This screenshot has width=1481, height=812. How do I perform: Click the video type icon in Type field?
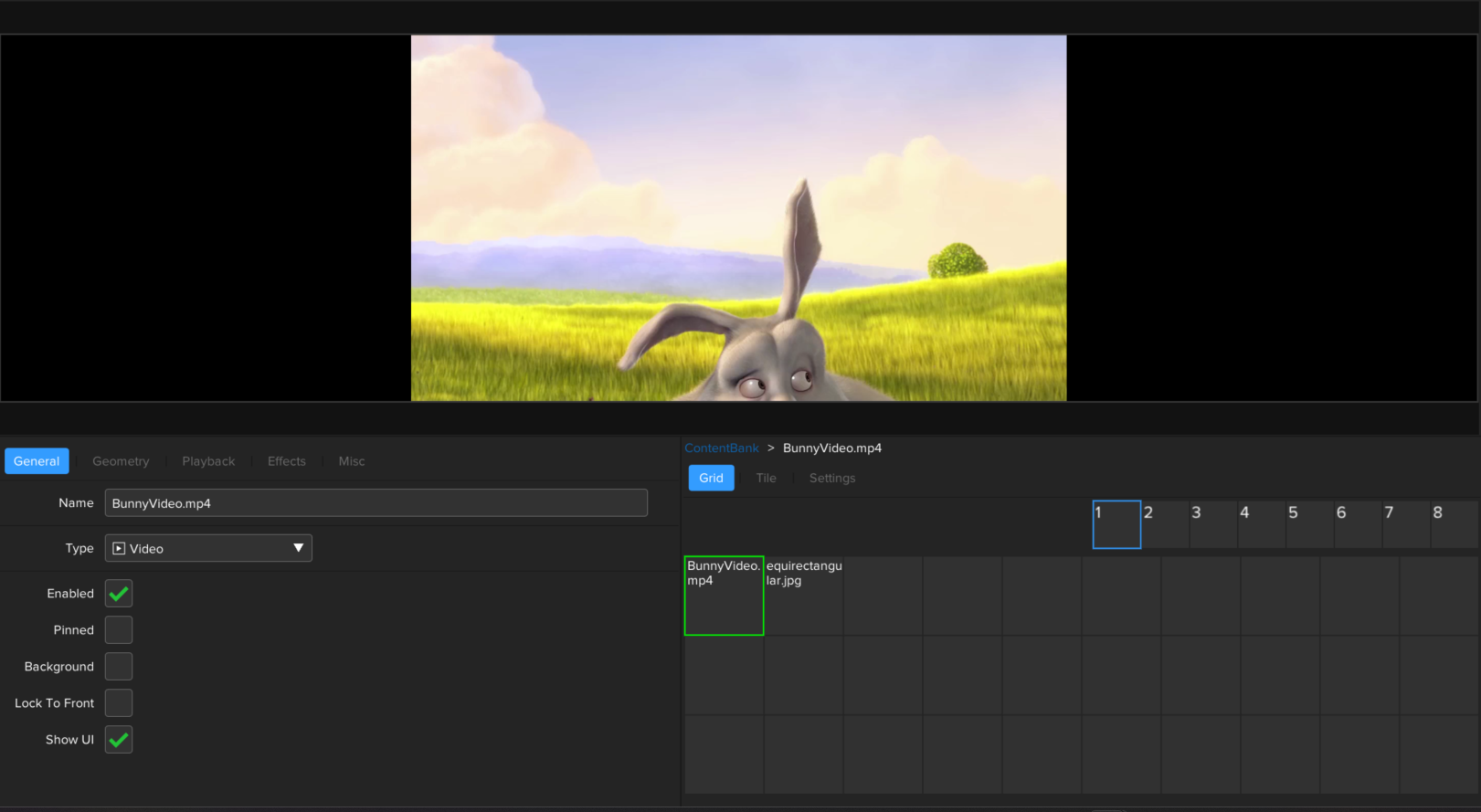coord(119,548)
